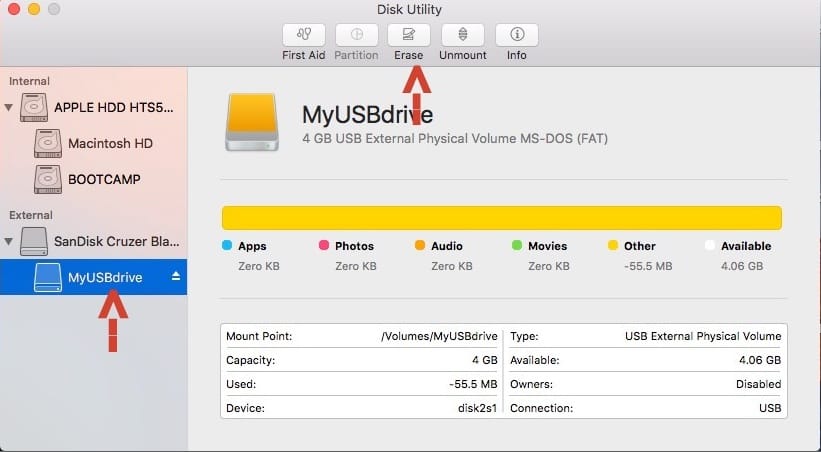821x452 pixels.
Task: Click the 'External' sidebar section header
Action: click(x=31, y=215)
